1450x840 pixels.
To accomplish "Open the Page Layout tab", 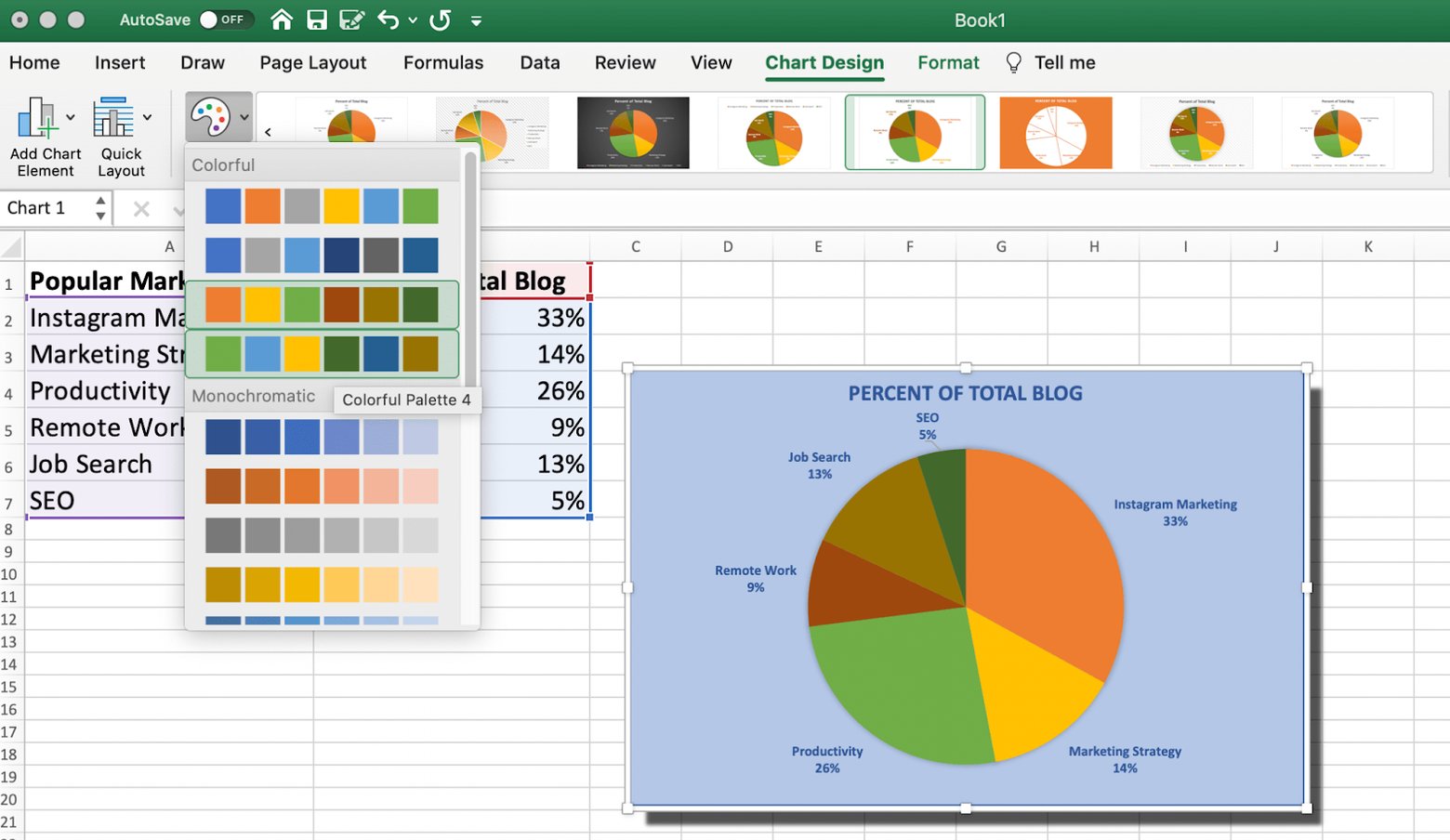I will click(312, 62).
